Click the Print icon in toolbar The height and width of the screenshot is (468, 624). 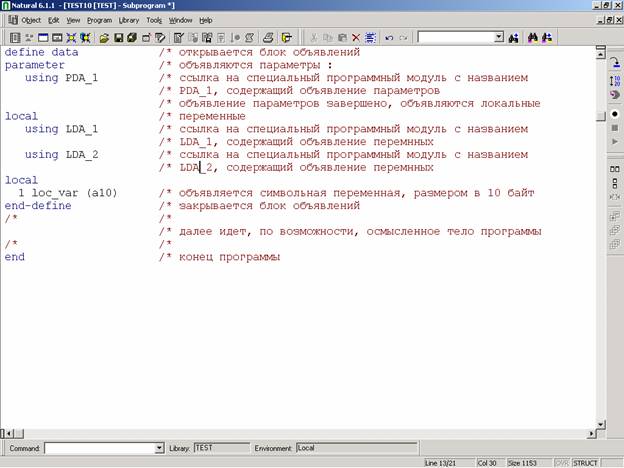267,37
